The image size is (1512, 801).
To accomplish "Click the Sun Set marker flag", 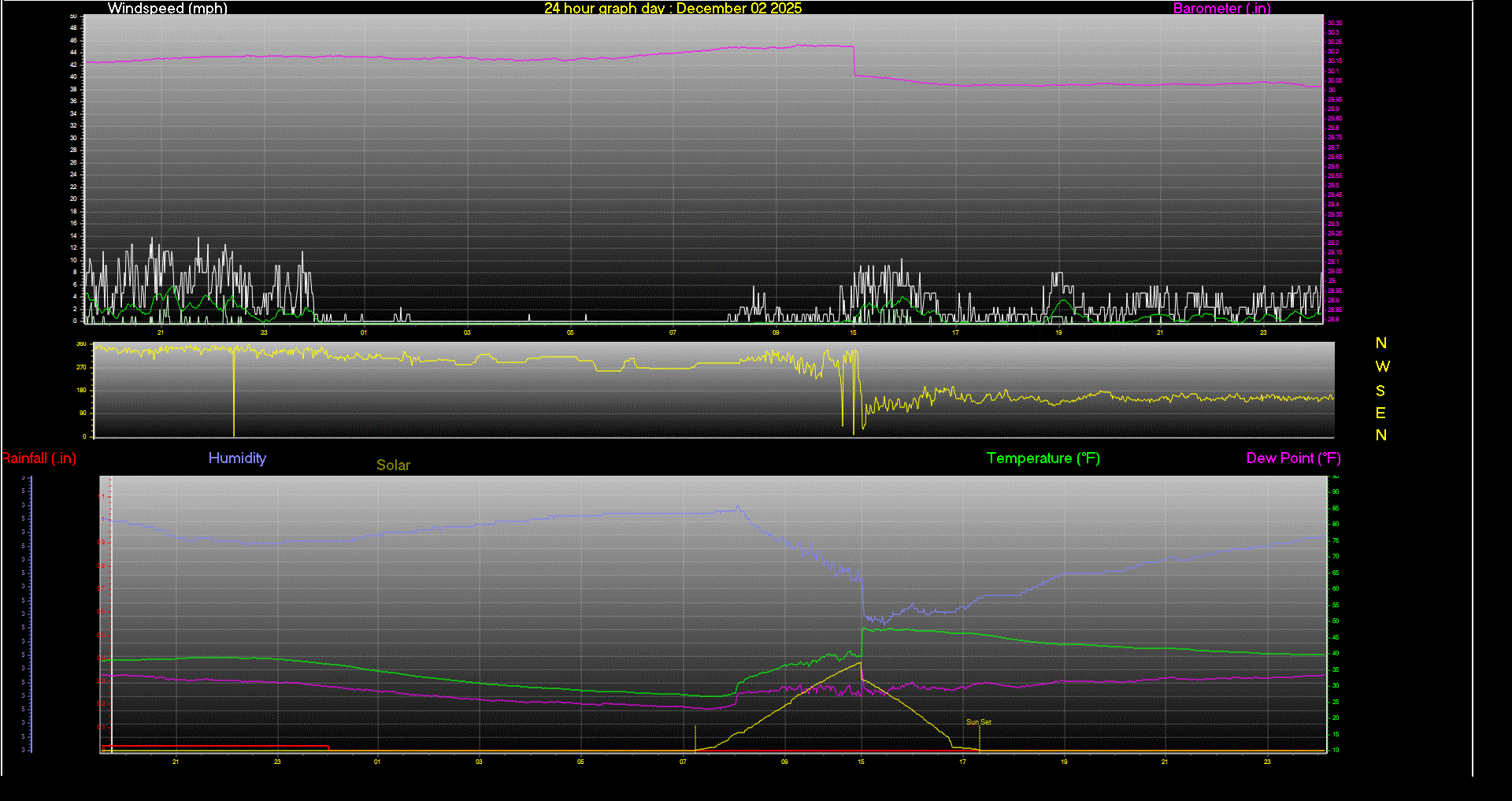I will (x=978, y=721).
